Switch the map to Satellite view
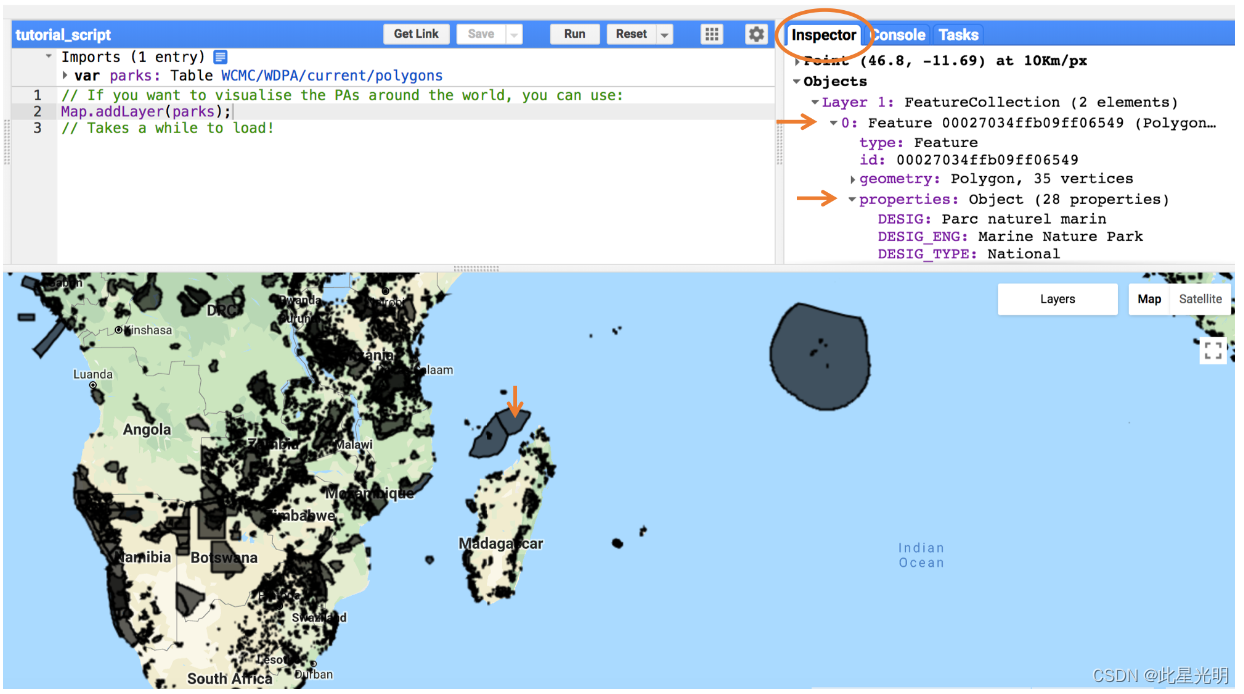Screen dimensions: 1244x694 pyautogui.click(x=1199, y=298)
